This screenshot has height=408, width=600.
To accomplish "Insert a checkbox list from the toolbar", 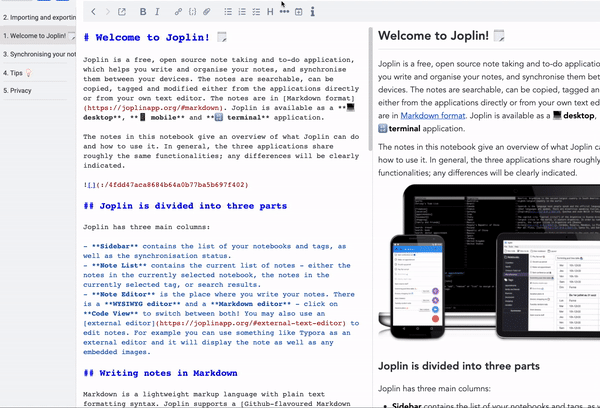I will 256,12.
